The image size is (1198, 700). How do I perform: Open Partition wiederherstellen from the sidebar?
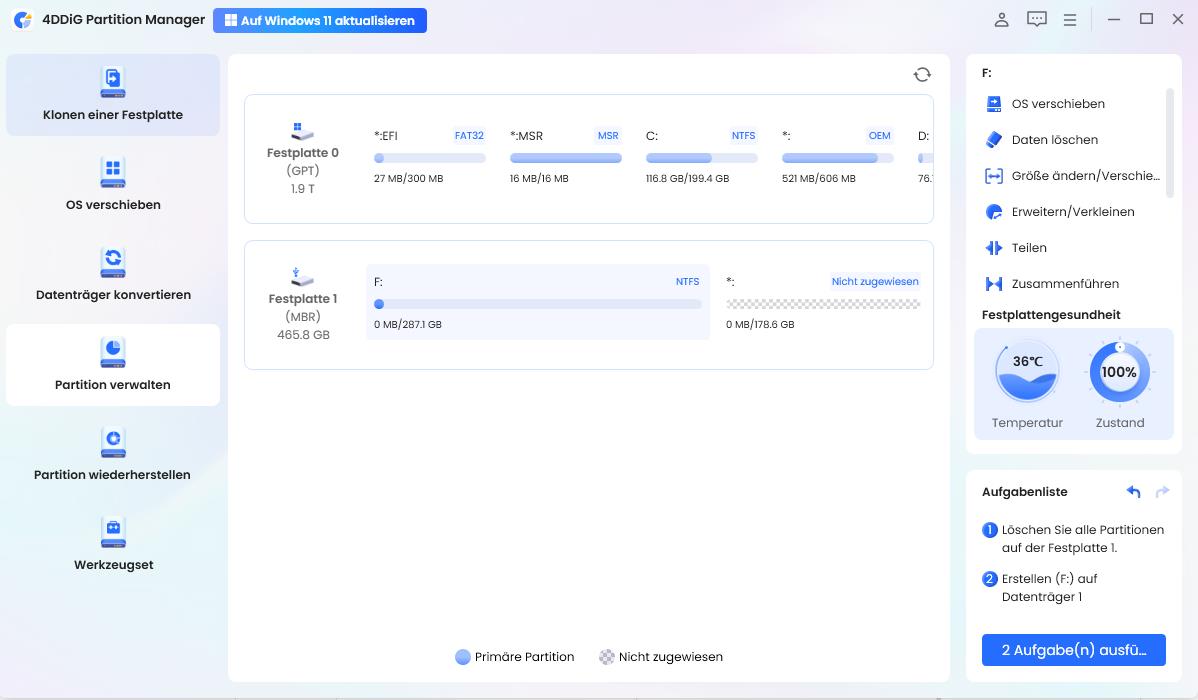click(x=112, y=455)
